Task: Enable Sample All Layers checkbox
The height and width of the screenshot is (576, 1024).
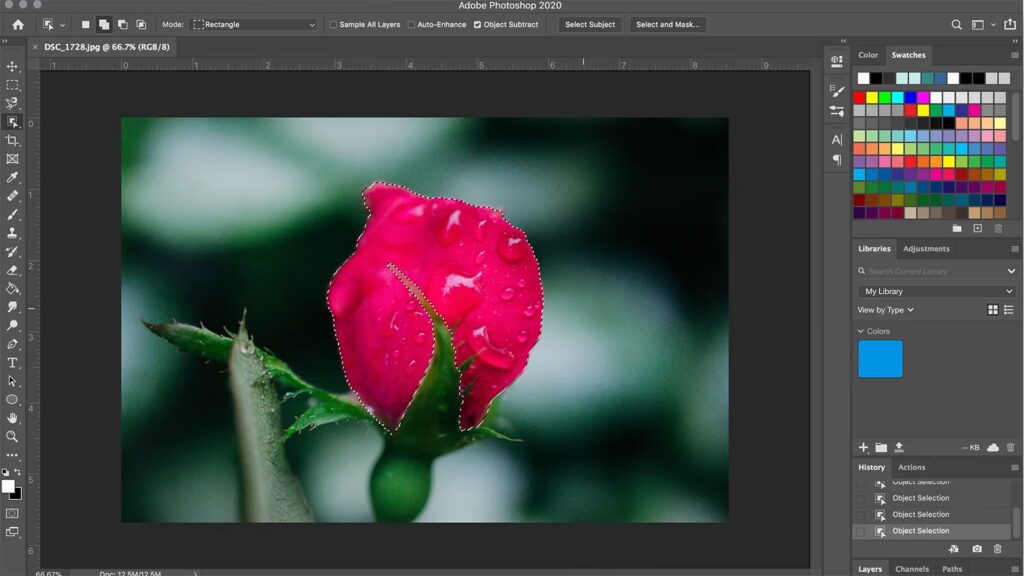Action: (x=333, y=24)
